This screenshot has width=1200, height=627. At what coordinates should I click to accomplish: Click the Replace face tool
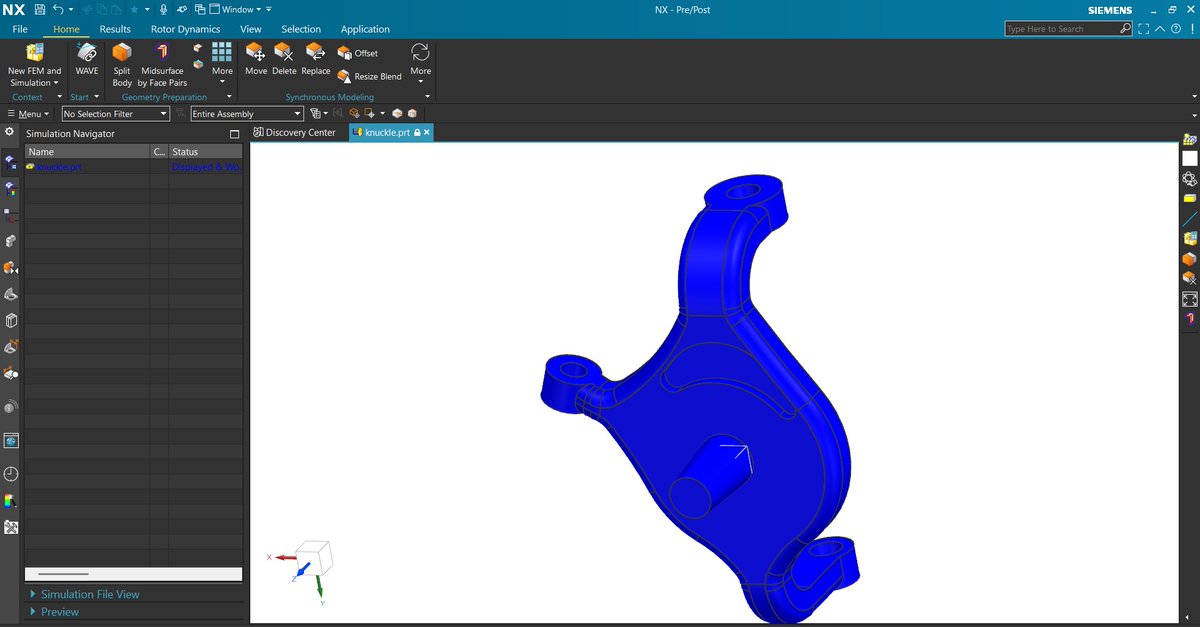[316, 59]
